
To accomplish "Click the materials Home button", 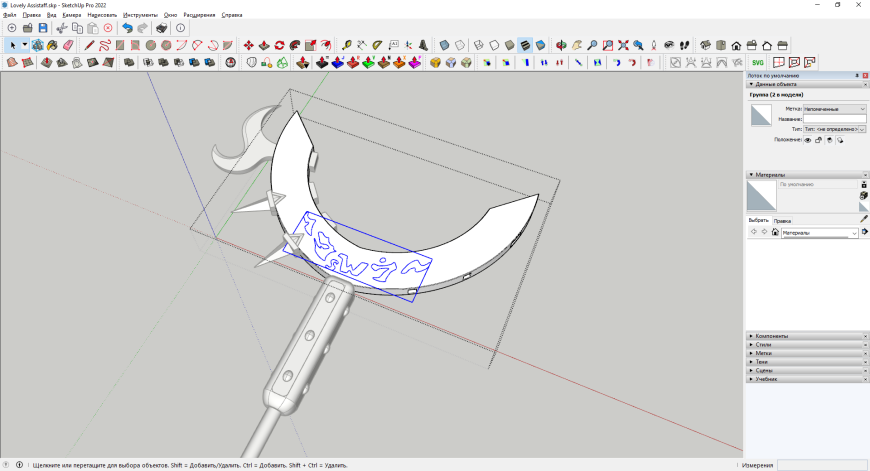I will tap(775, 232).
